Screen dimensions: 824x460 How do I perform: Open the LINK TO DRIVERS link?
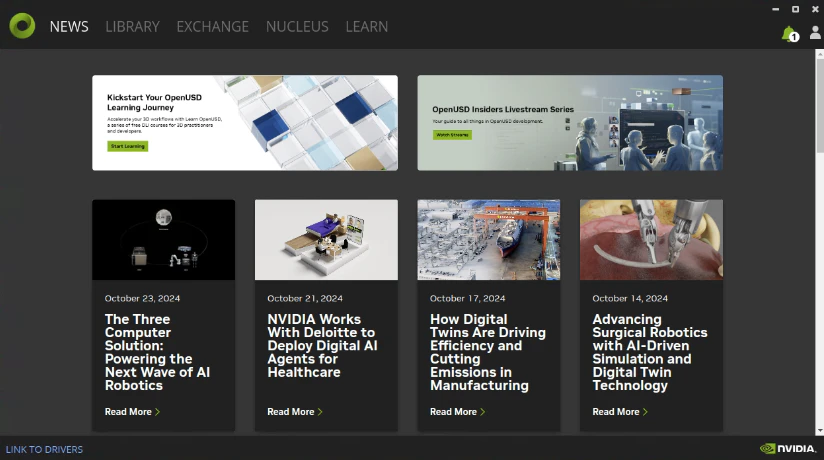tap(44, 449)
